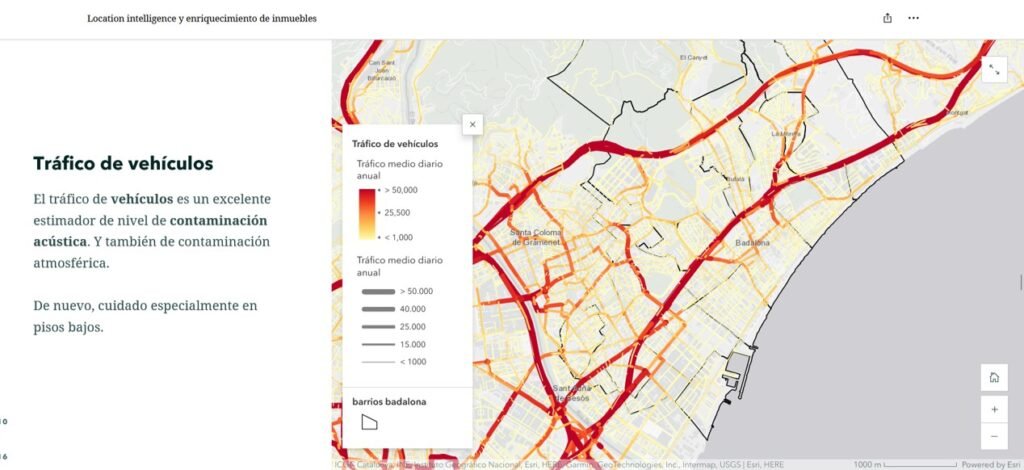The height and width of the screenshot is (470, 1024).
Task: Select the Tráfico de vehículos heading
Action: click(x=123, y=163)
